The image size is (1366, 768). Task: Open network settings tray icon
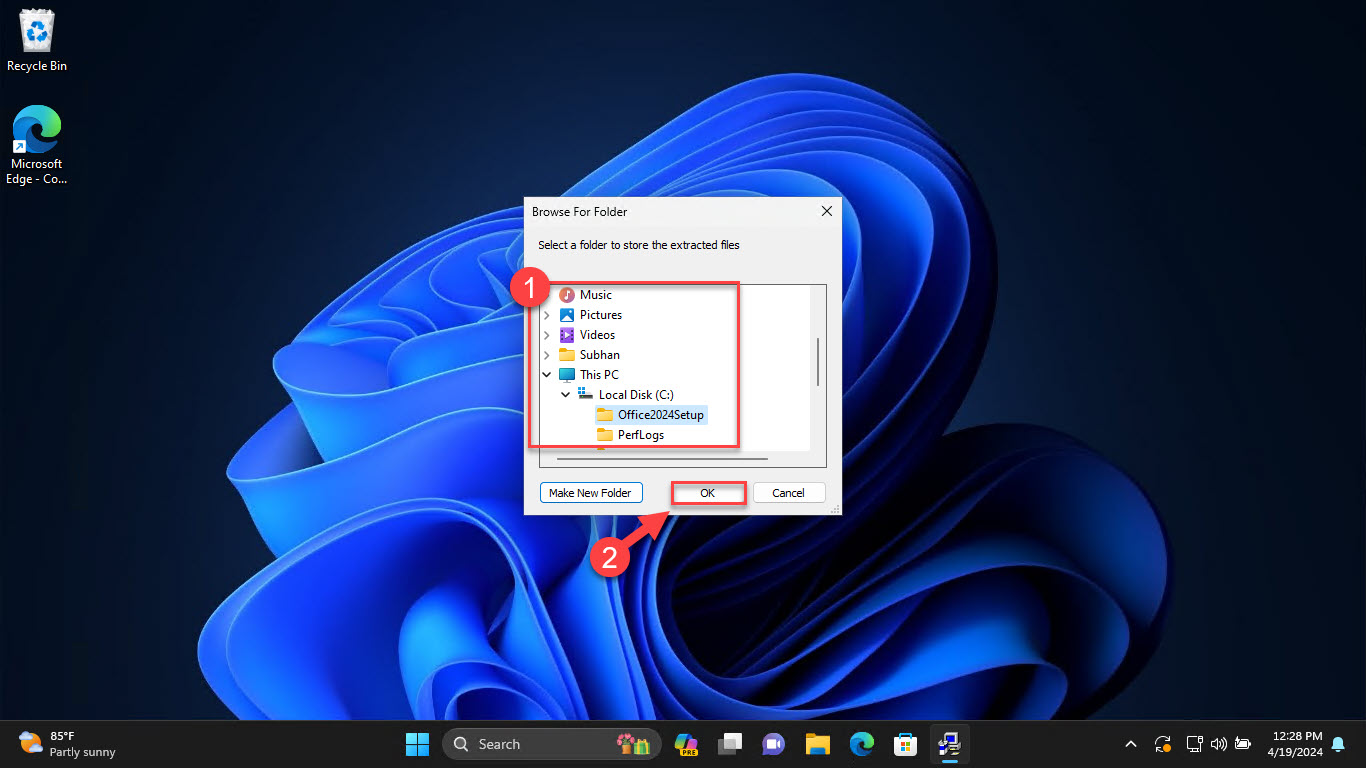pos(1194,744)
